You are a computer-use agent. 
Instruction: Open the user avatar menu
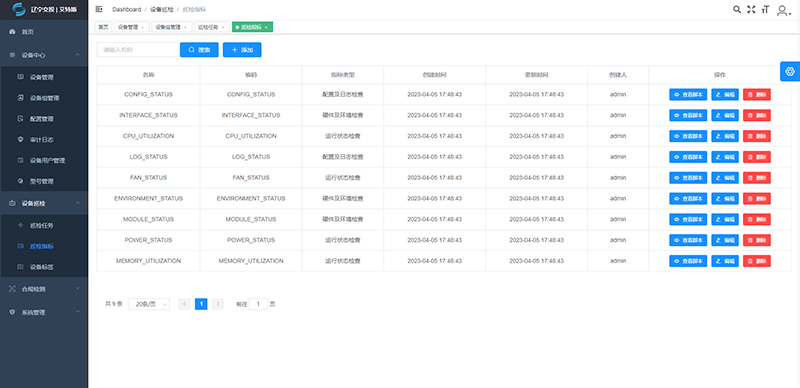tap(783, 10)
